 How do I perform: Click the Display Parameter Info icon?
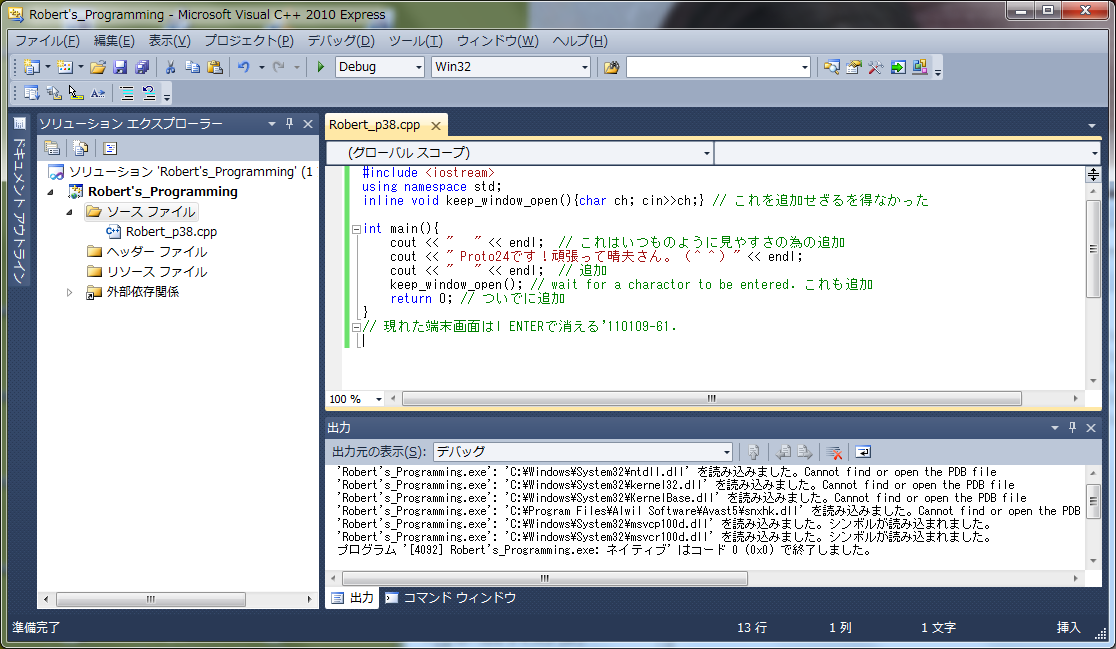click(54, 93)
